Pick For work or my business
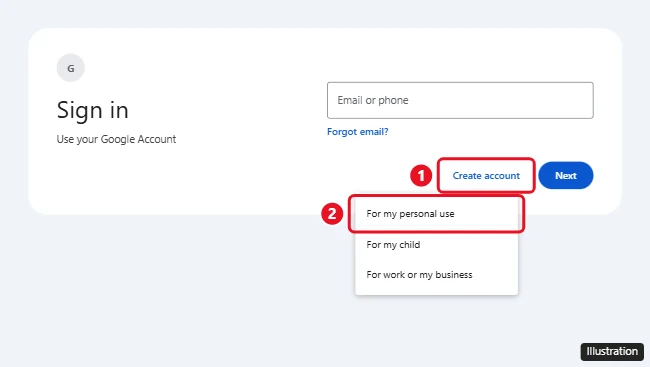Viewport: 650px width, 367px height. pyautogui.click(x=437, y=275)
